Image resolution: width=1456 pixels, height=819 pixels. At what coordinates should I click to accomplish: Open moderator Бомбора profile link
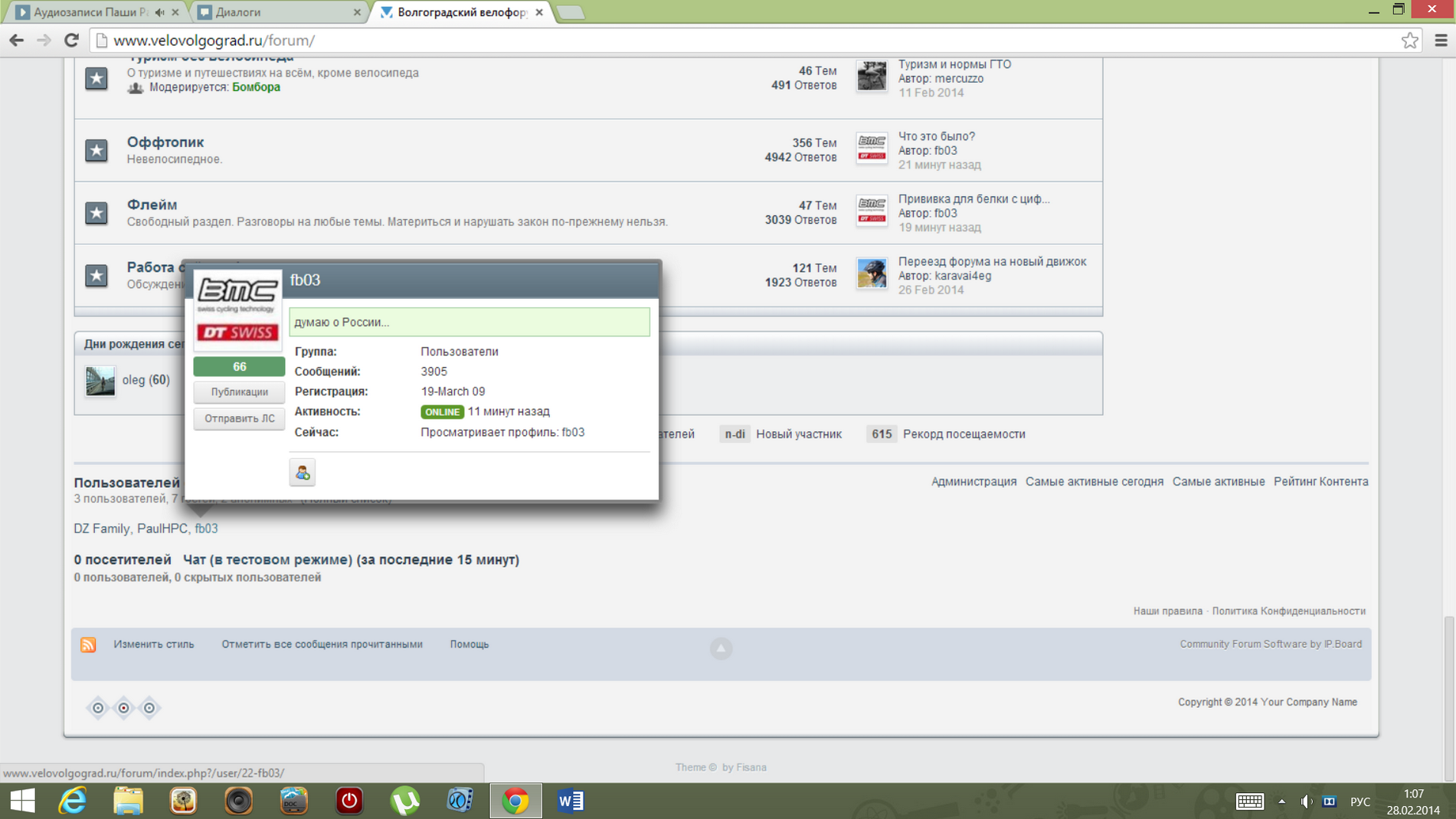(256, 87)
